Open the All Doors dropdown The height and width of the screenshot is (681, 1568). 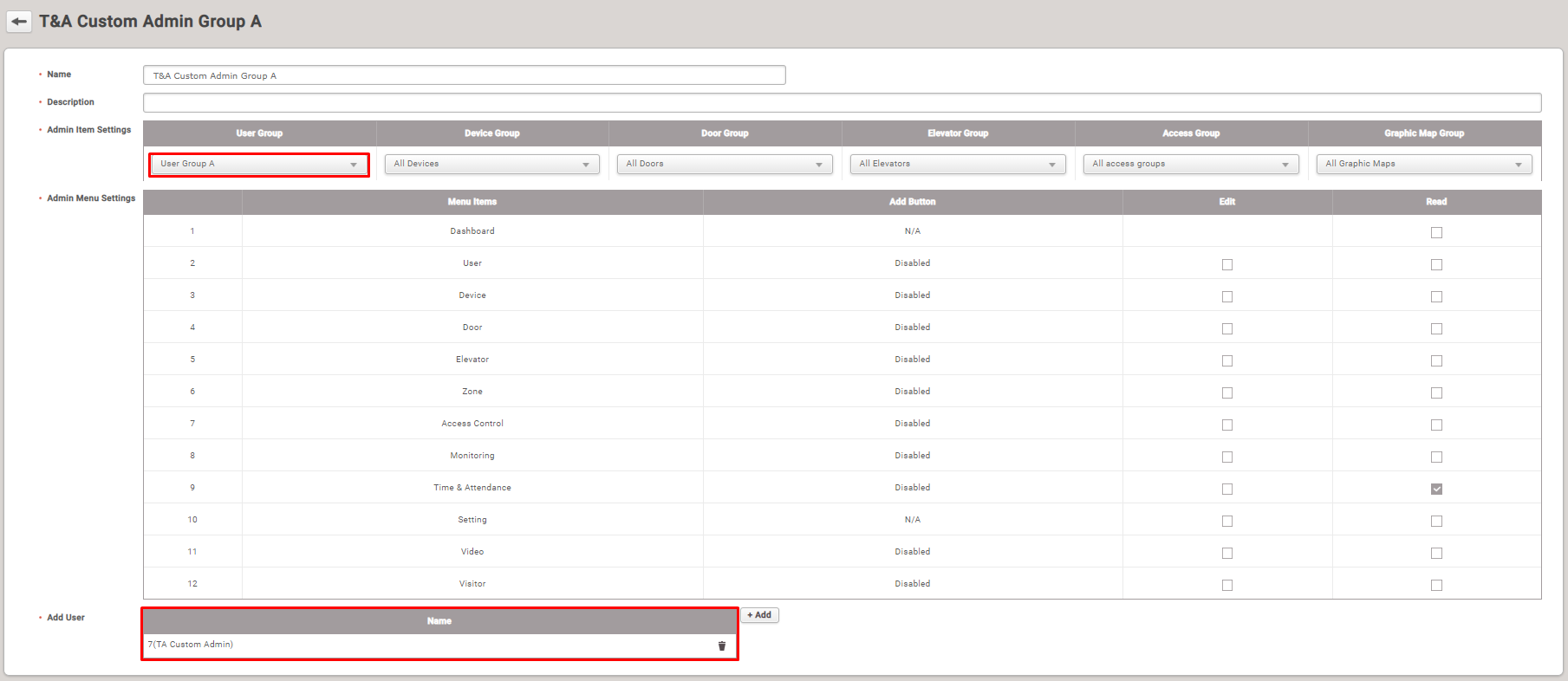[x=724, y=164]
